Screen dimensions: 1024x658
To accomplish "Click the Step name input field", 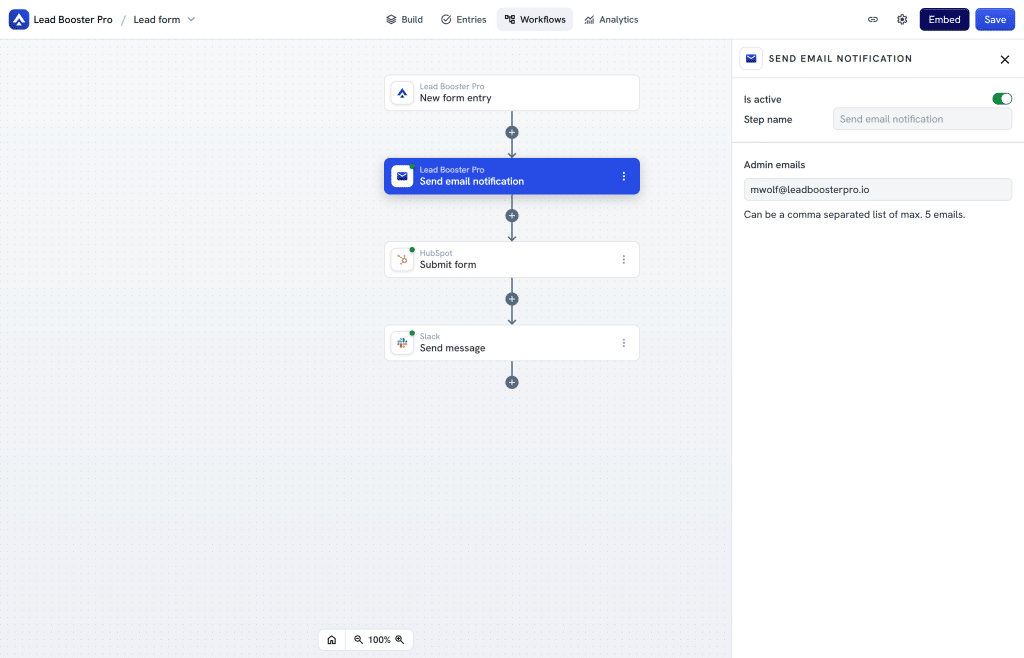I will point(922,119).
